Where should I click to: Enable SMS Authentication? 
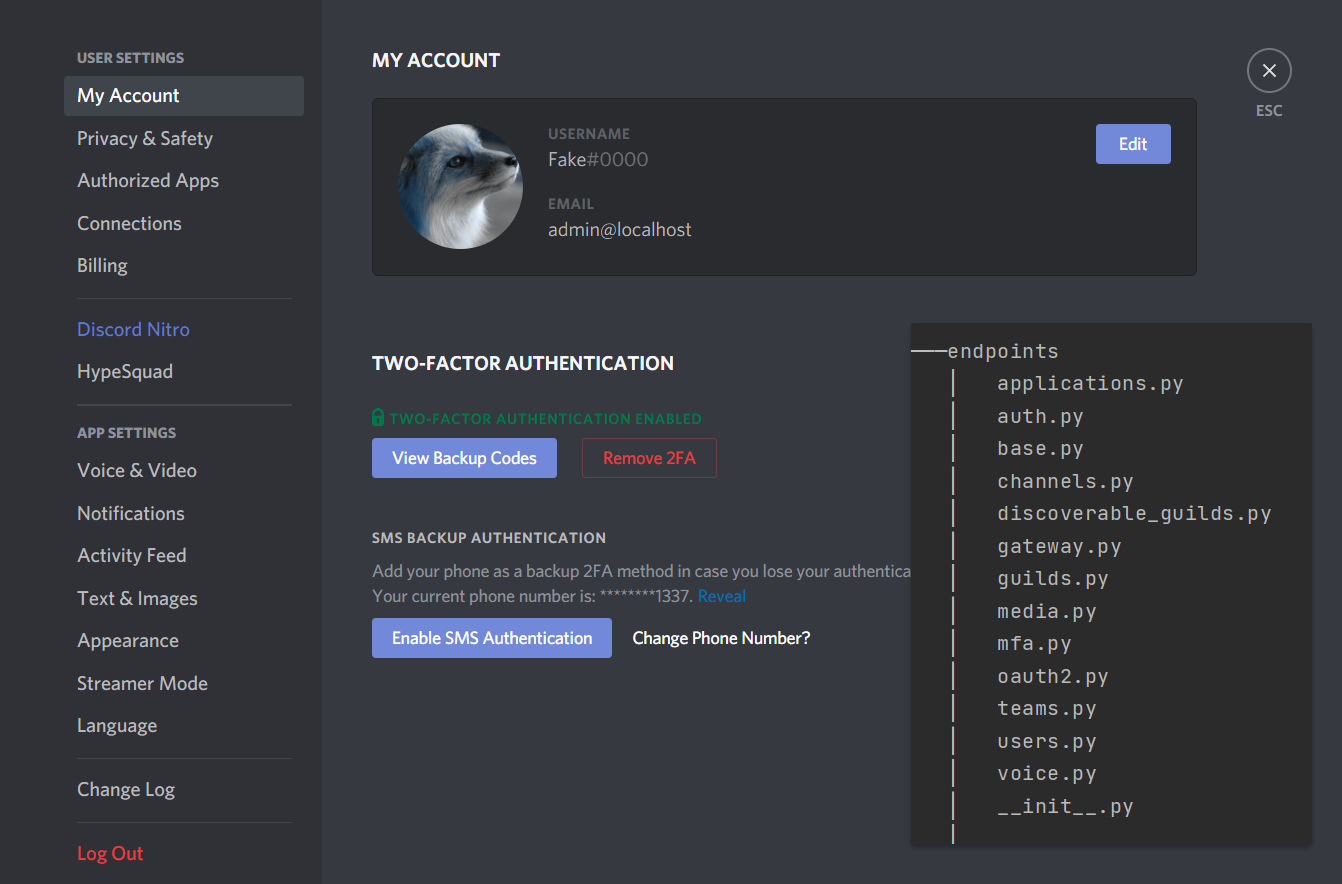(x=491, y=638)
